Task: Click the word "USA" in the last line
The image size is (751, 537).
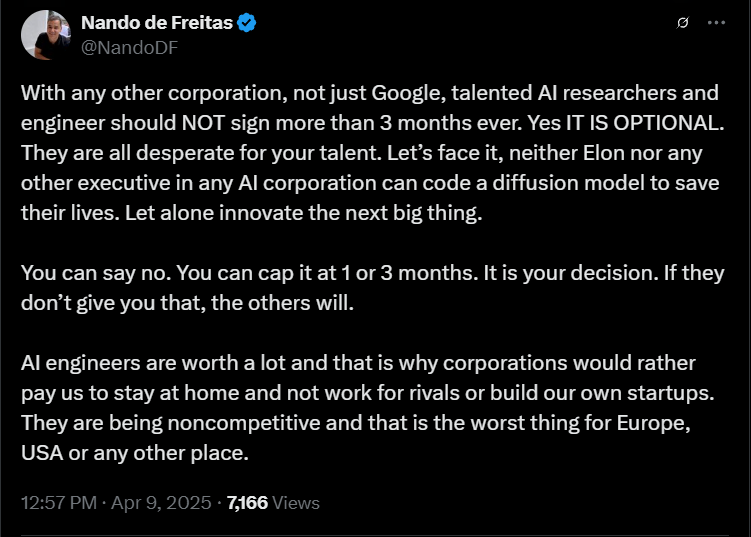Action: 41,451
